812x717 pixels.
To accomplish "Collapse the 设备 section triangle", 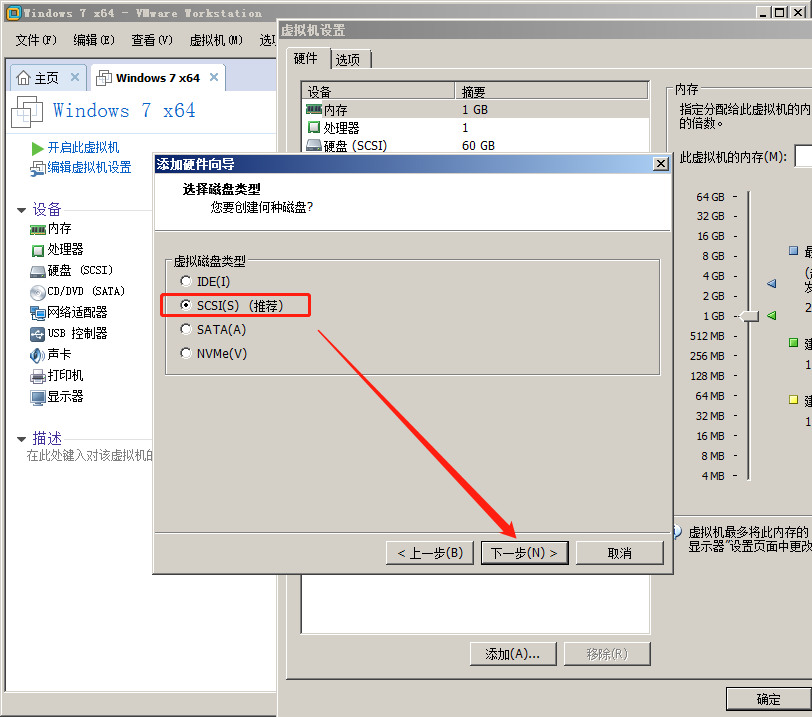I will point(21,210).
